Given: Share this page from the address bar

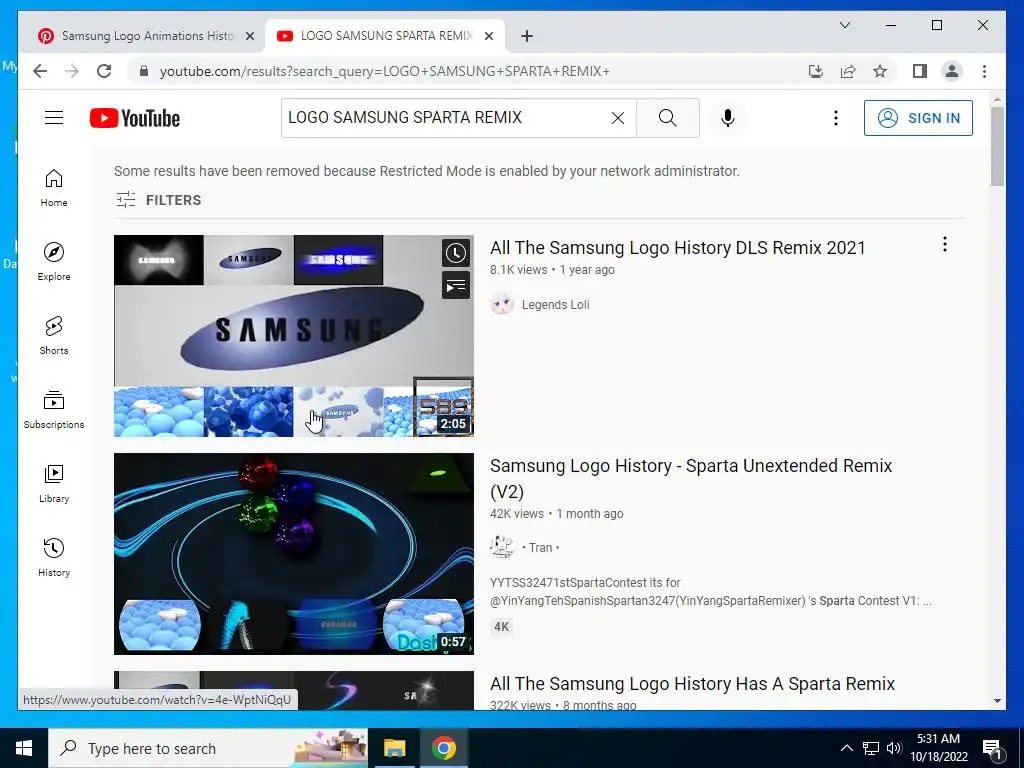Looking at the screenshot, I should click(x=848, y=71).
